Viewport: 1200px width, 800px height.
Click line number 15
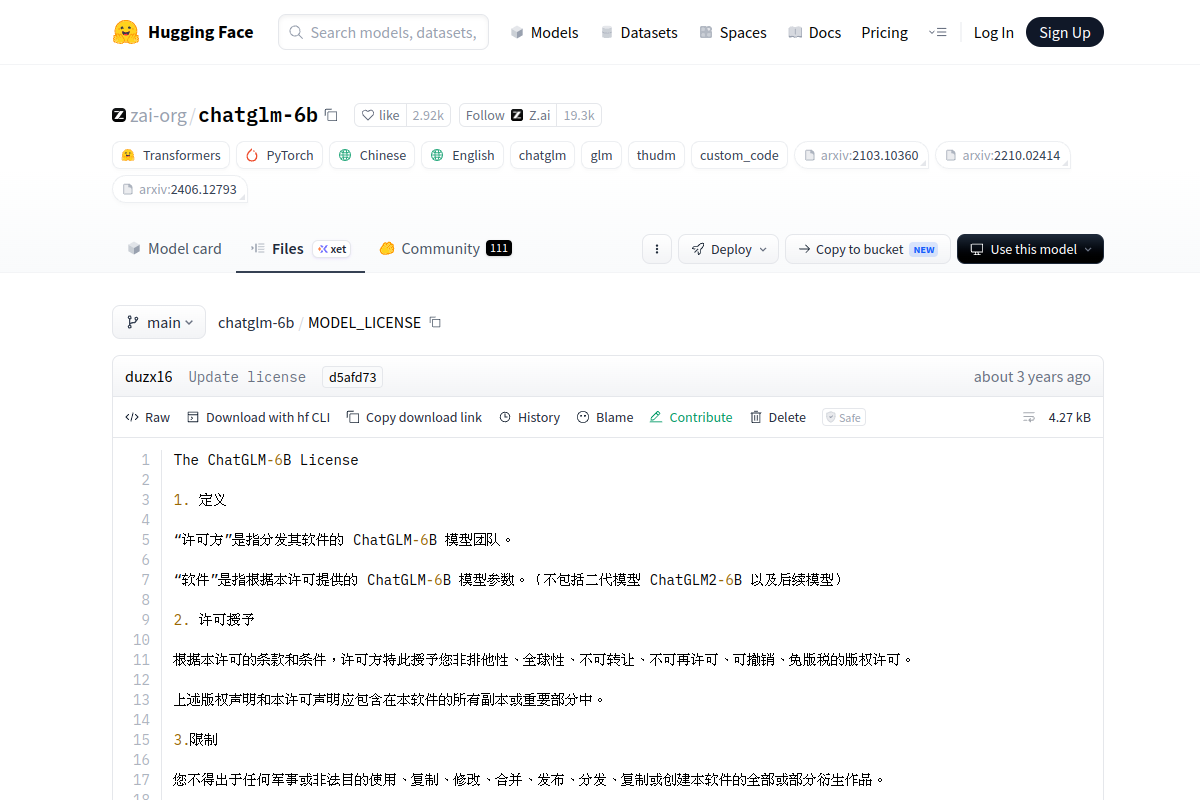tap(141, 740)
